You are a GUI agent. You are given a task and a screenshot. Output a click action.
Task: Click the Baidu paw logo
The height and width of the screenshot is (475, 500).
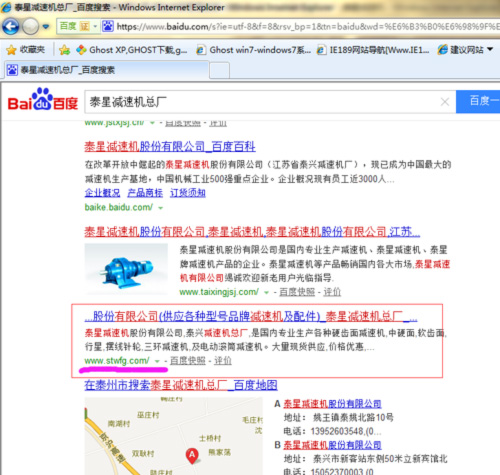(43, 99)
